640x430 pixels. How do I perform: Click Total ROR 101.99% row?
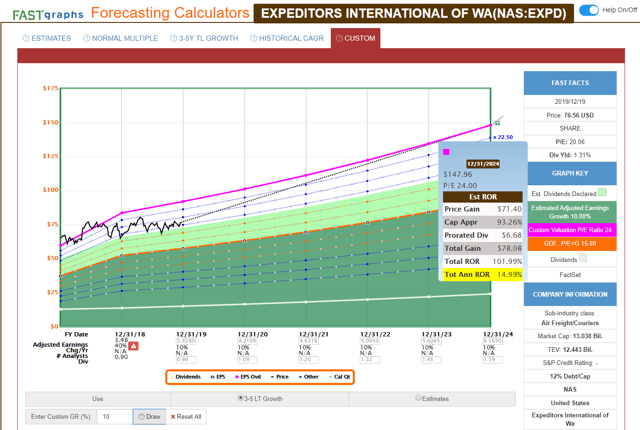pos(483,262)
